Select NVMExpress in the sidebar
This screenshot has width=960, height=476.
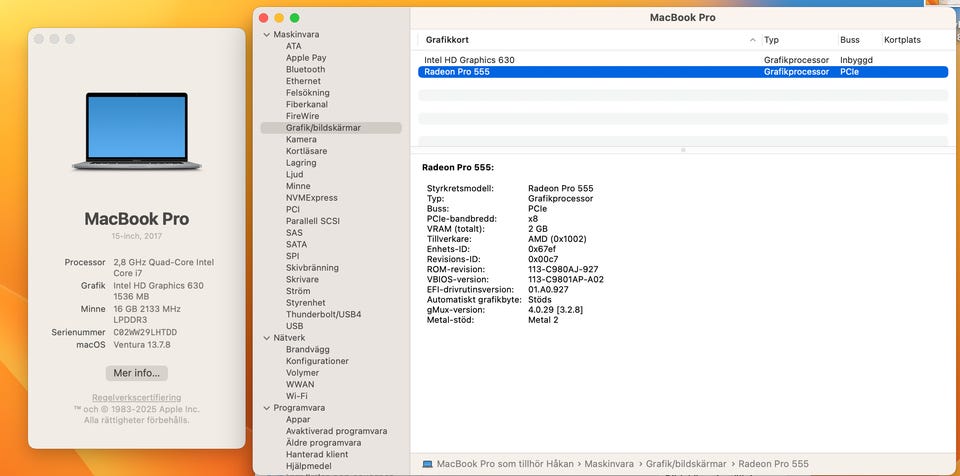point(312,198)
